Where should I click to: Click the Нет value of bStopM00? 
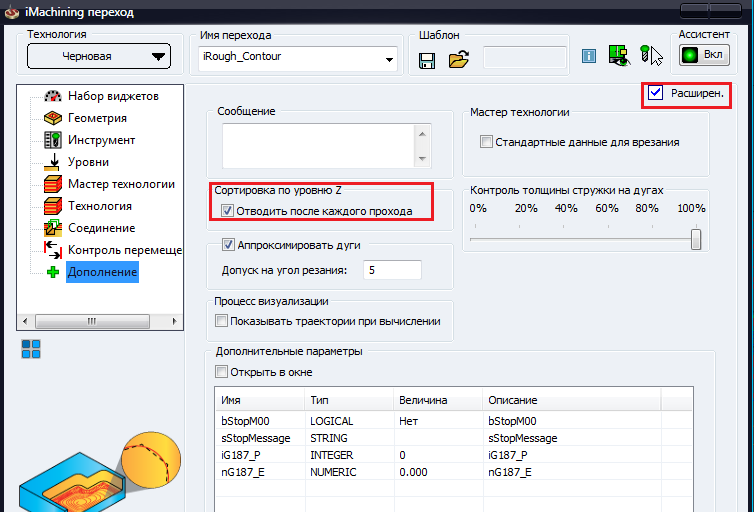(438, 421)
